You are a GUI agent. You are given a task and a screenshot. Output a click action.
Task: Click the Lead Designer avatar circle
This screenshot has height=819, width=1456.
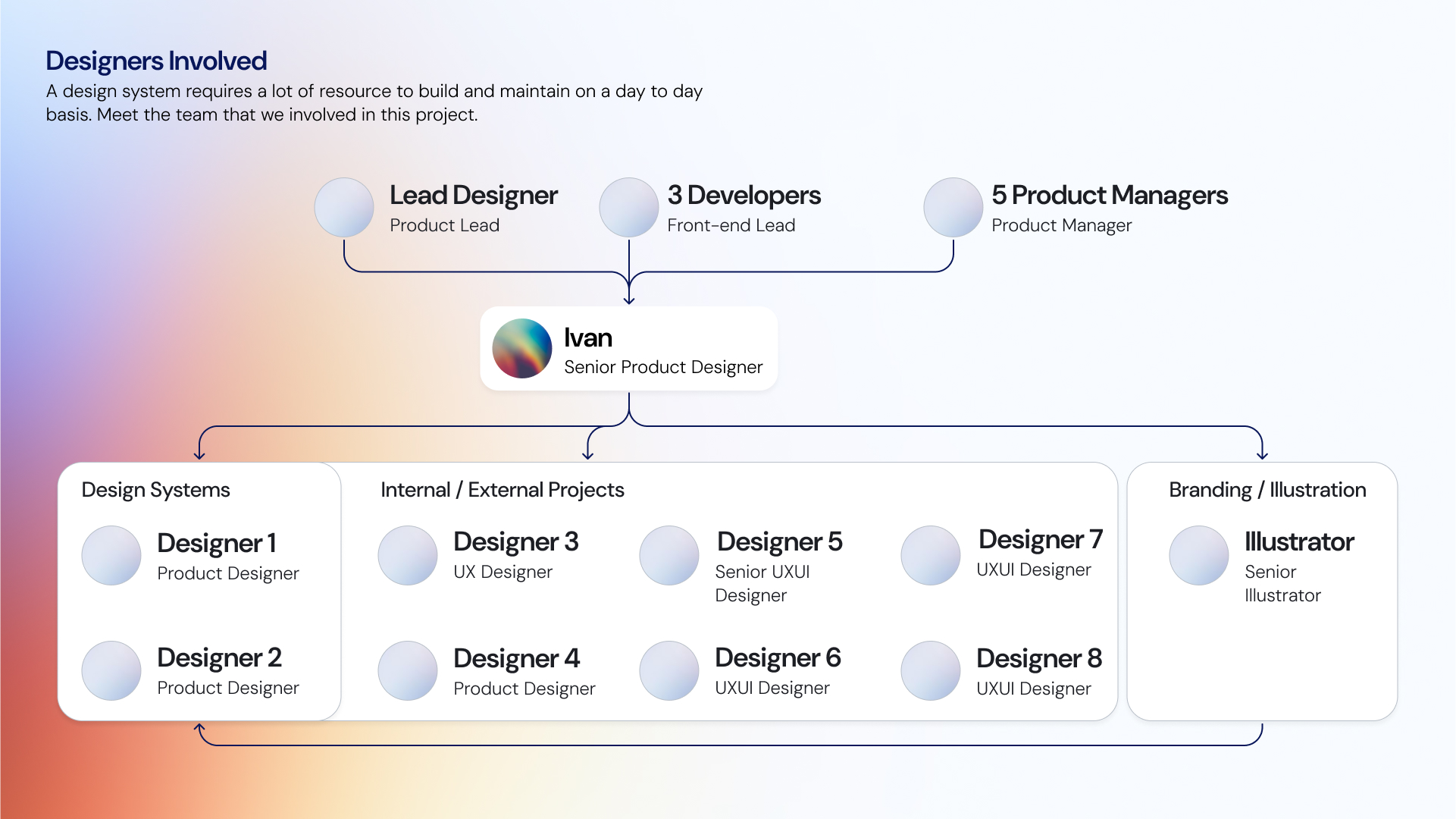tap(344, 207)
